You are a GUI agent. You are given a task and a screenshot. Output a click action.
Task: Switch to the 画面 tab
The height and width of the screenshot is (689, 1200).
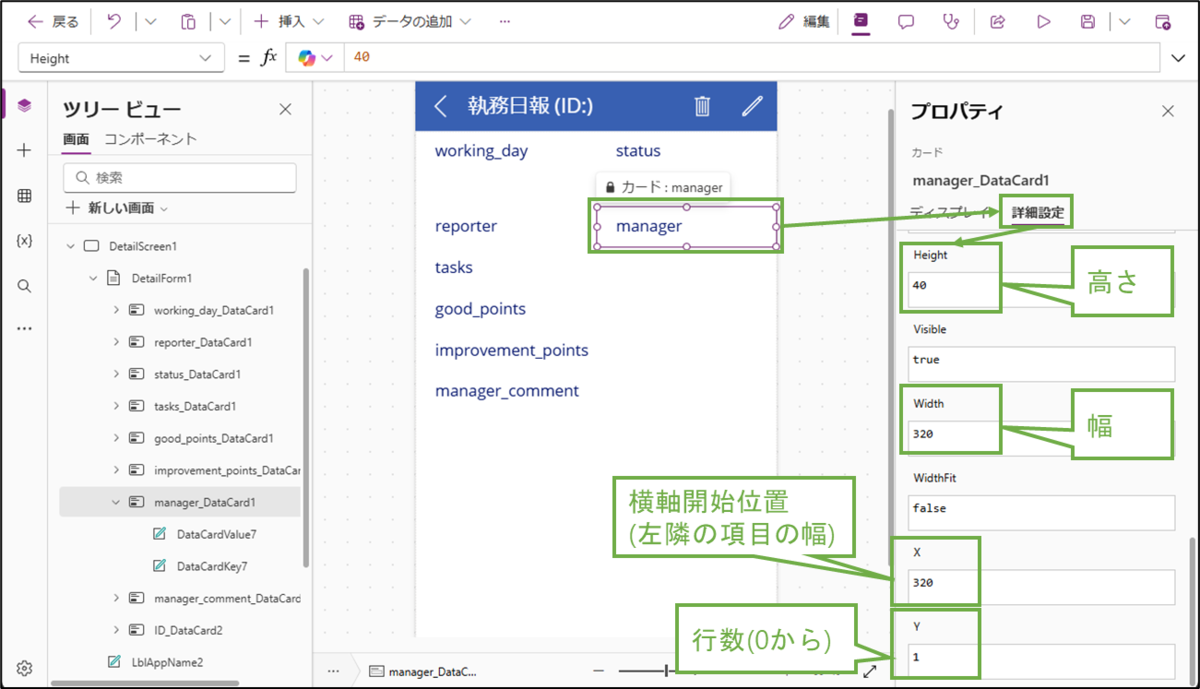coord(76,140)
